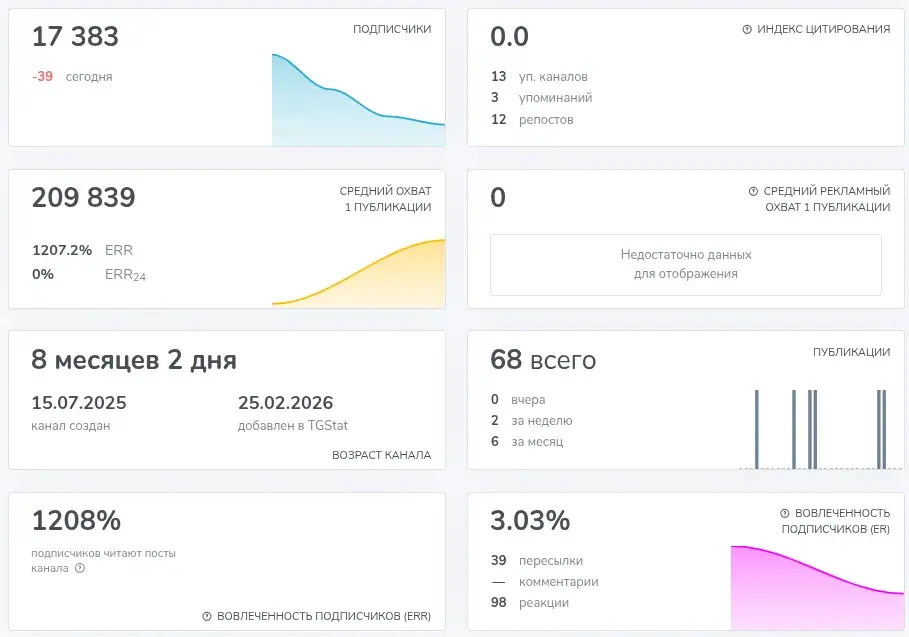
Task: Click help icon beside ВОВЛЕЧЕННОСТЬ ПОДПИСЧИКОВ (ER)
Action: tap(784, 513)
